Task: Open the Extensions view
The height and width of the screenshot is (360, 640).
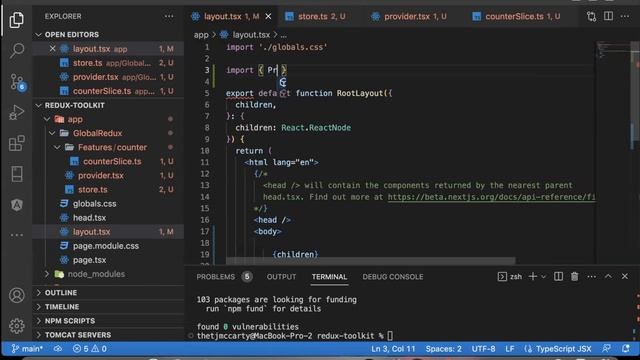Action: click(x=16, y=143)
